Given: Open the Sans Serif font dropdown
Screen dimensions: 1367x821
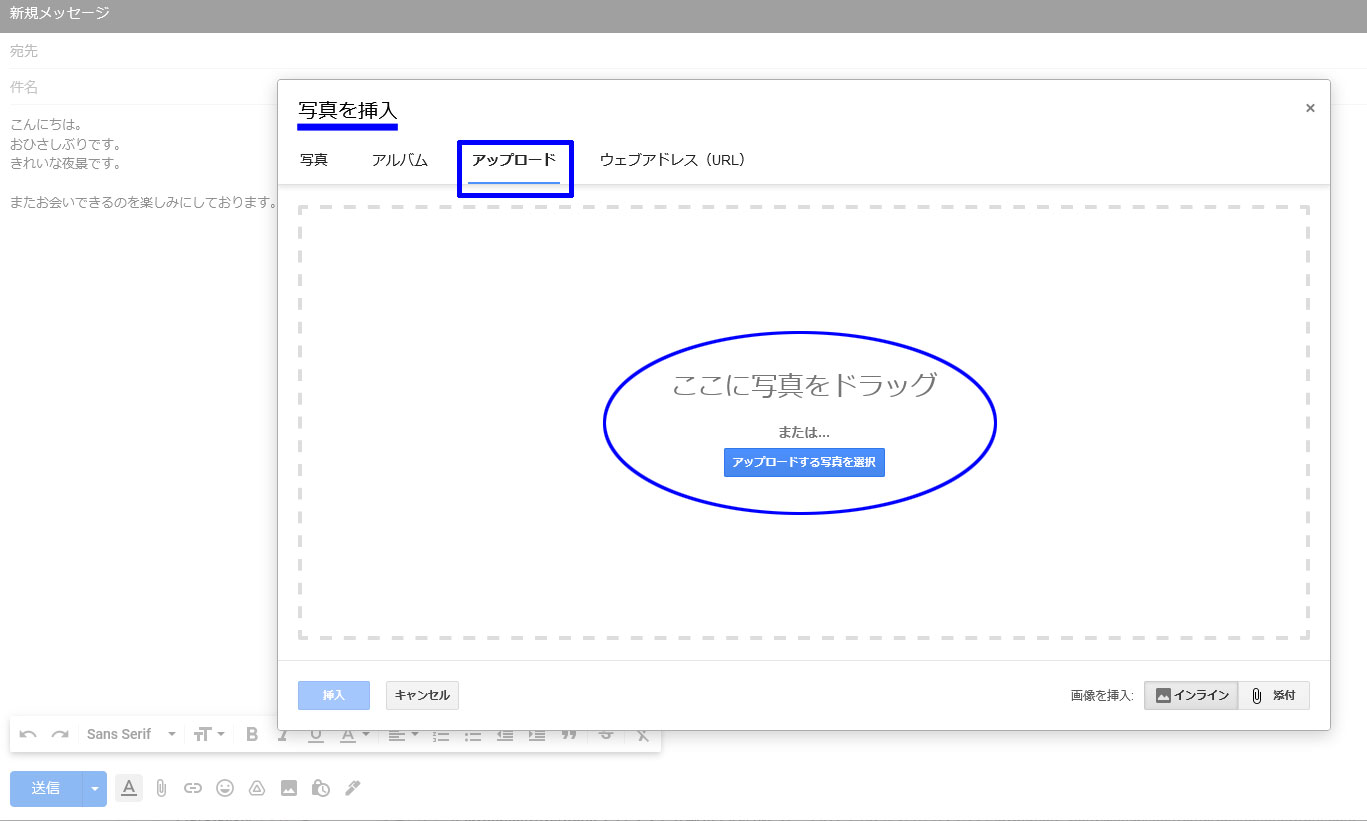Looking at the screenshot, I should 131,734.
